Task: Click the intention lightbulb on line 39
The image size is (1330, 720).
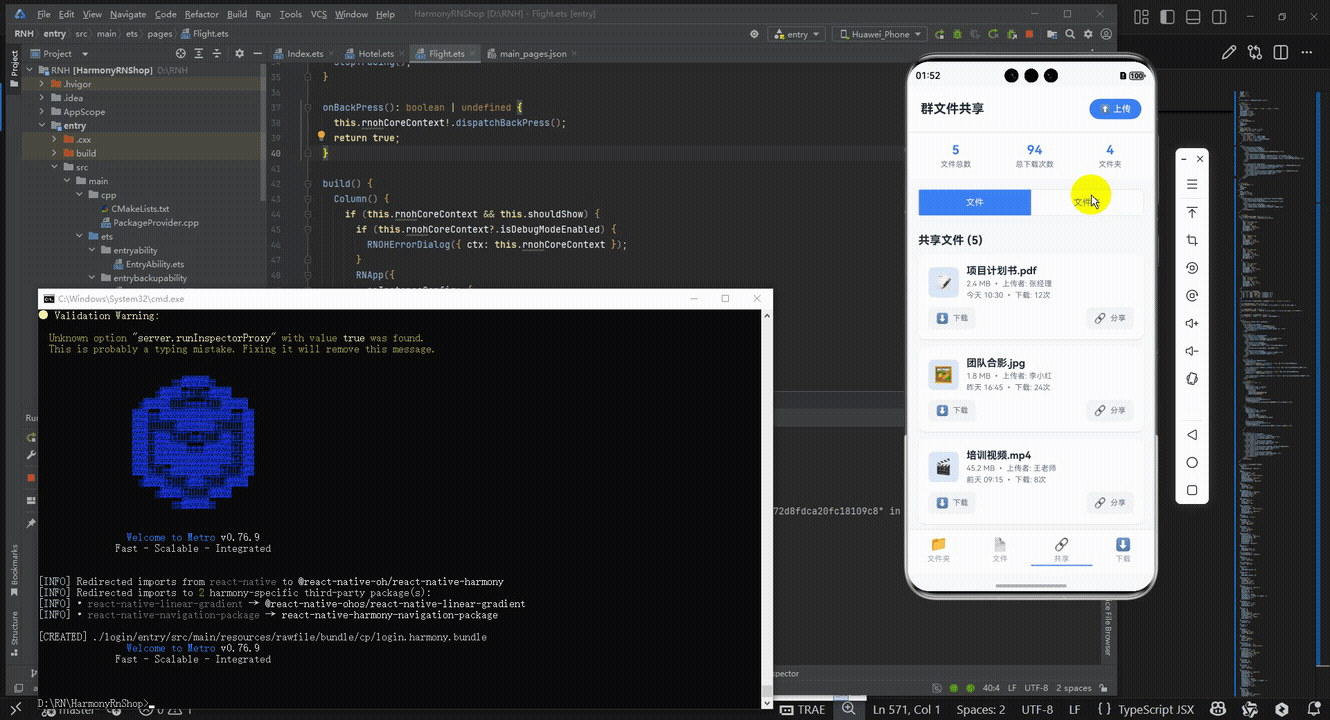Action: (x=321, y=137)
